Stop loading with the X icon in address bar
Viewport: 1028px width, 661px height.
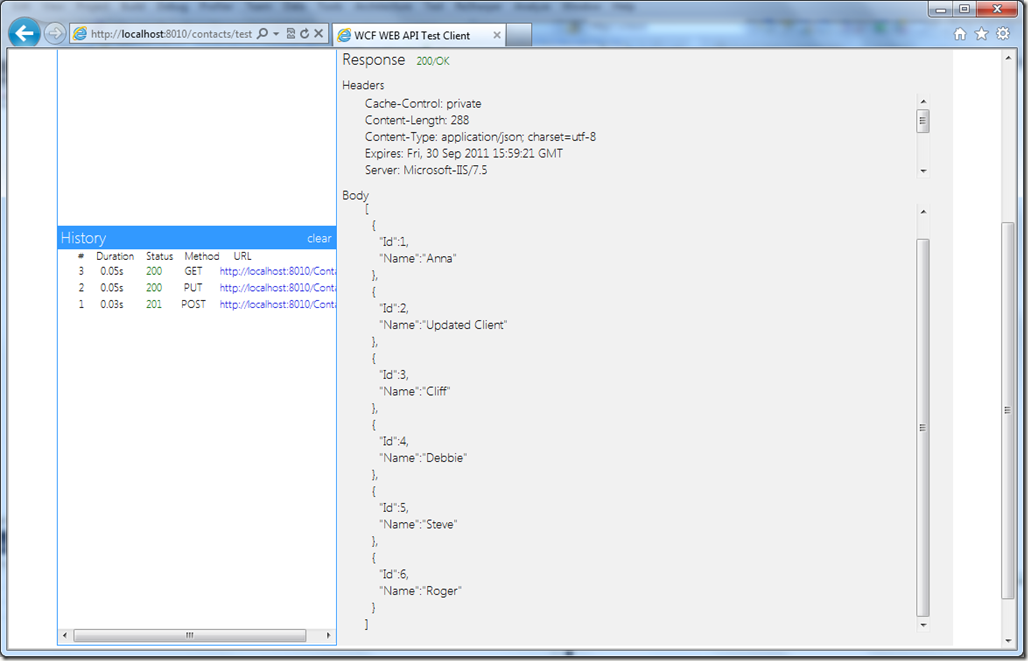pos(319,33)
